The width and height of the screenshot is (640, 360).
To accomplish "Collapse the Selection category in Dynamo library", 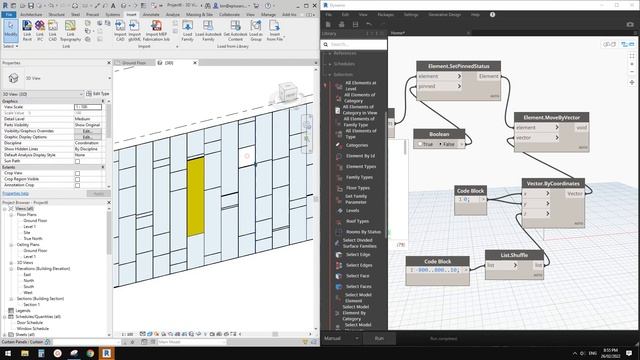I will pos(330,75).
